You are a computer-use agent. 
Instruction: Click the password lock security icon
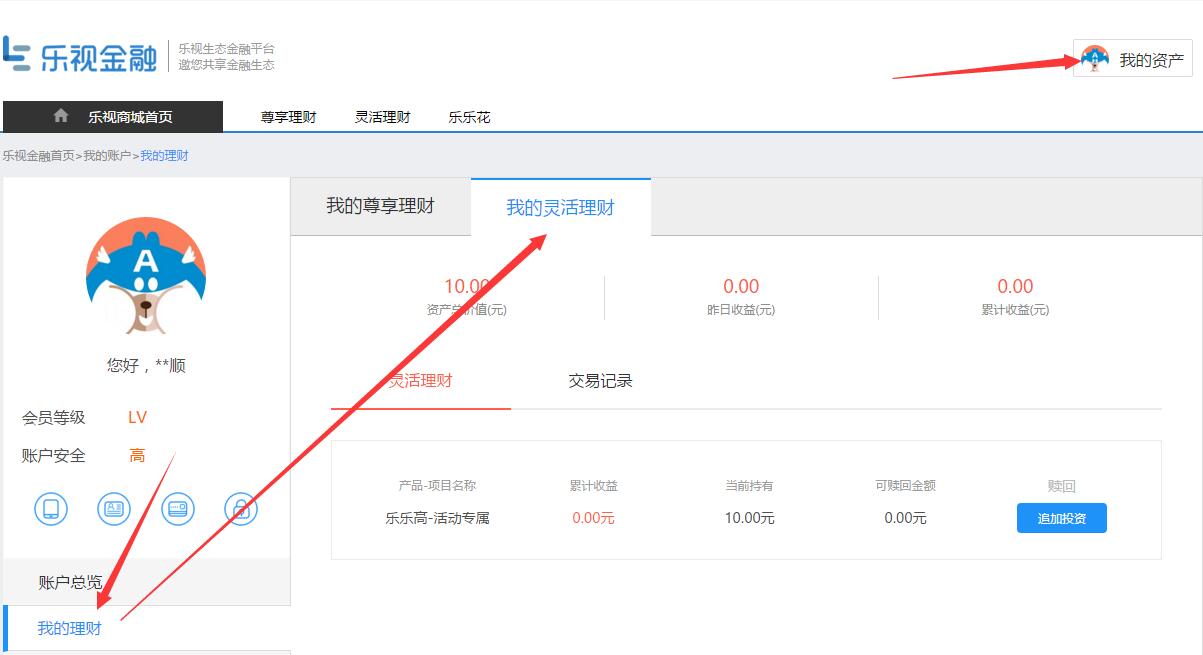click(241, 509)
